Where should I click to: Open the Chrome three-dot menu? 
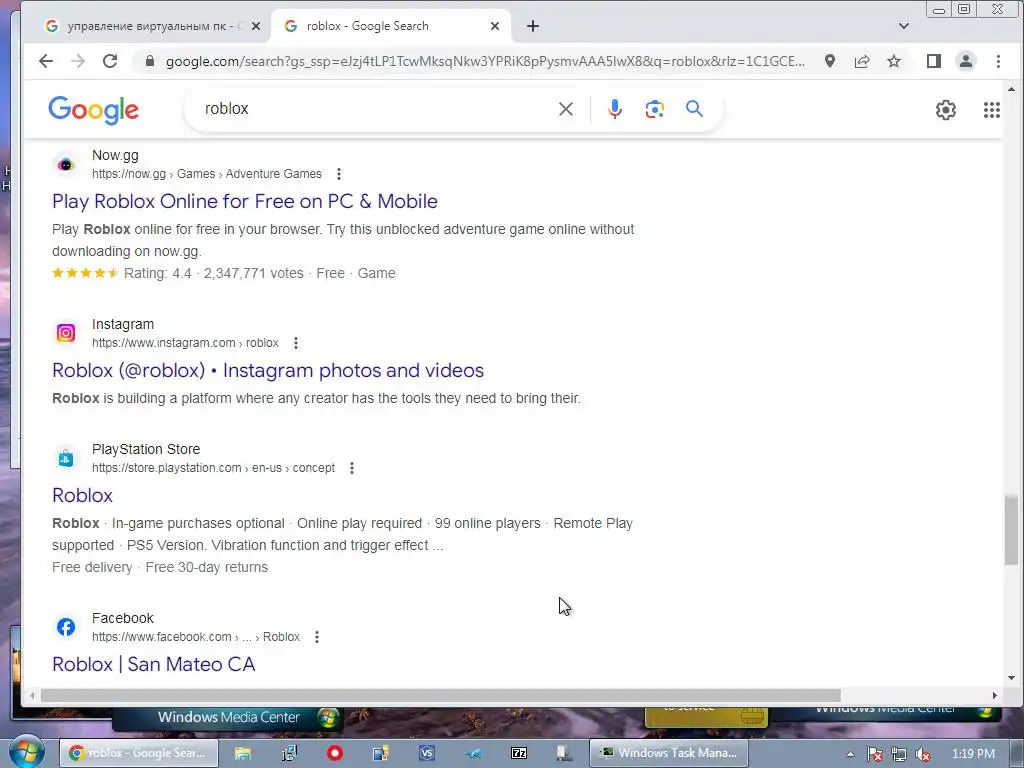tap(998, 61)
